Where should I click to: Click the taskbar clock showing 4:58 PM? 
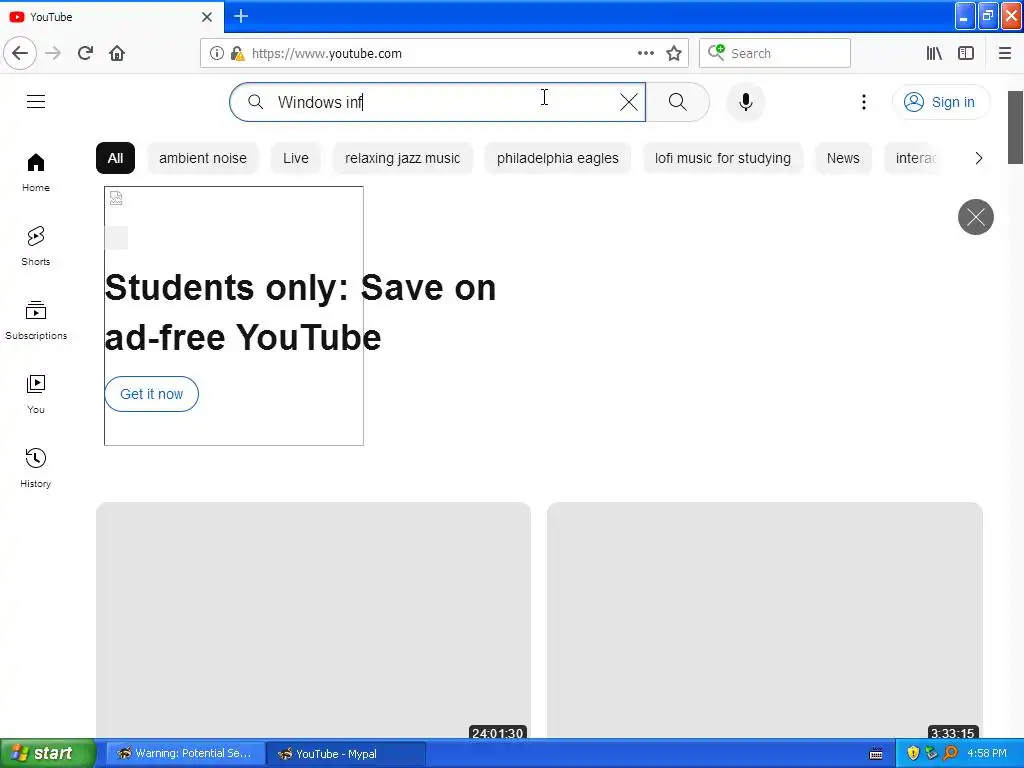(987, 754)
